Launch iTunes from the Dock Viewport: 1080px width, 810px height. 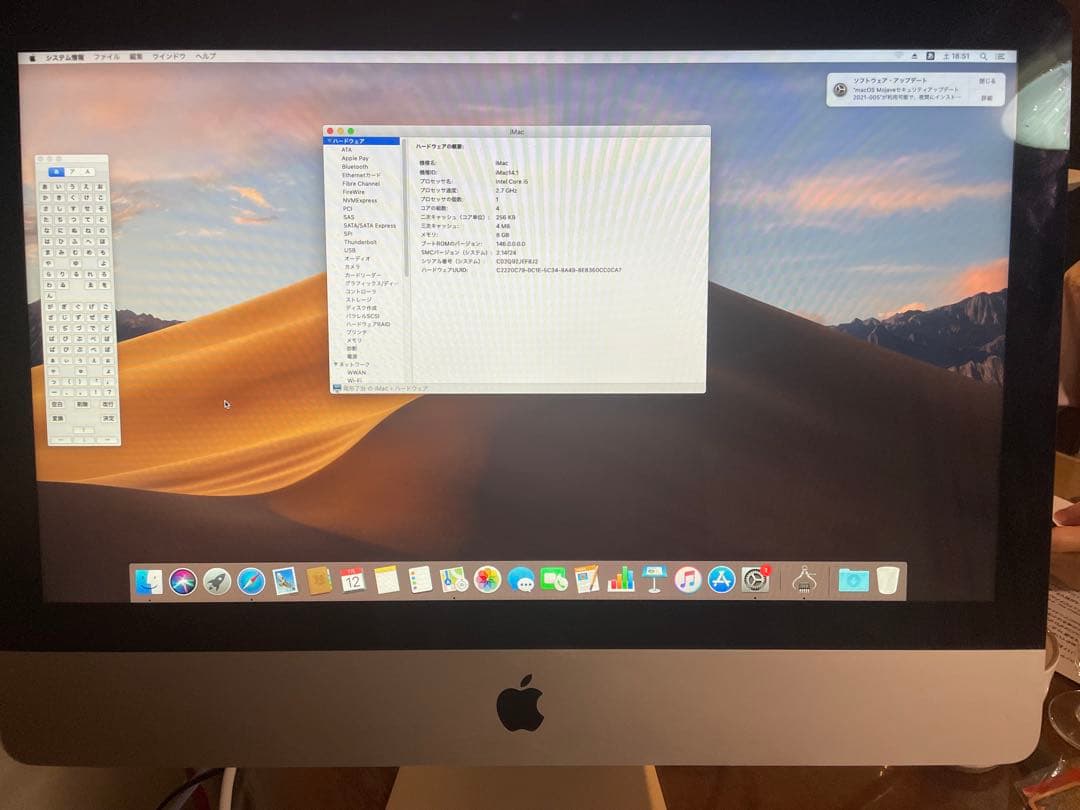tap(687, 580)
